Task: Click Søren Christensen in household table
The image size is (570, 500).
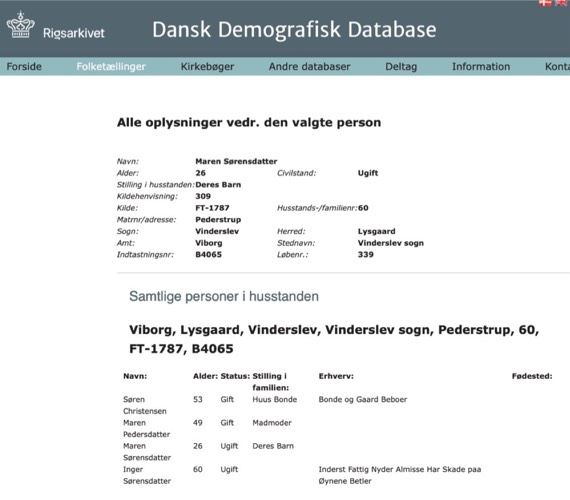Action: (x=145, y=405)
